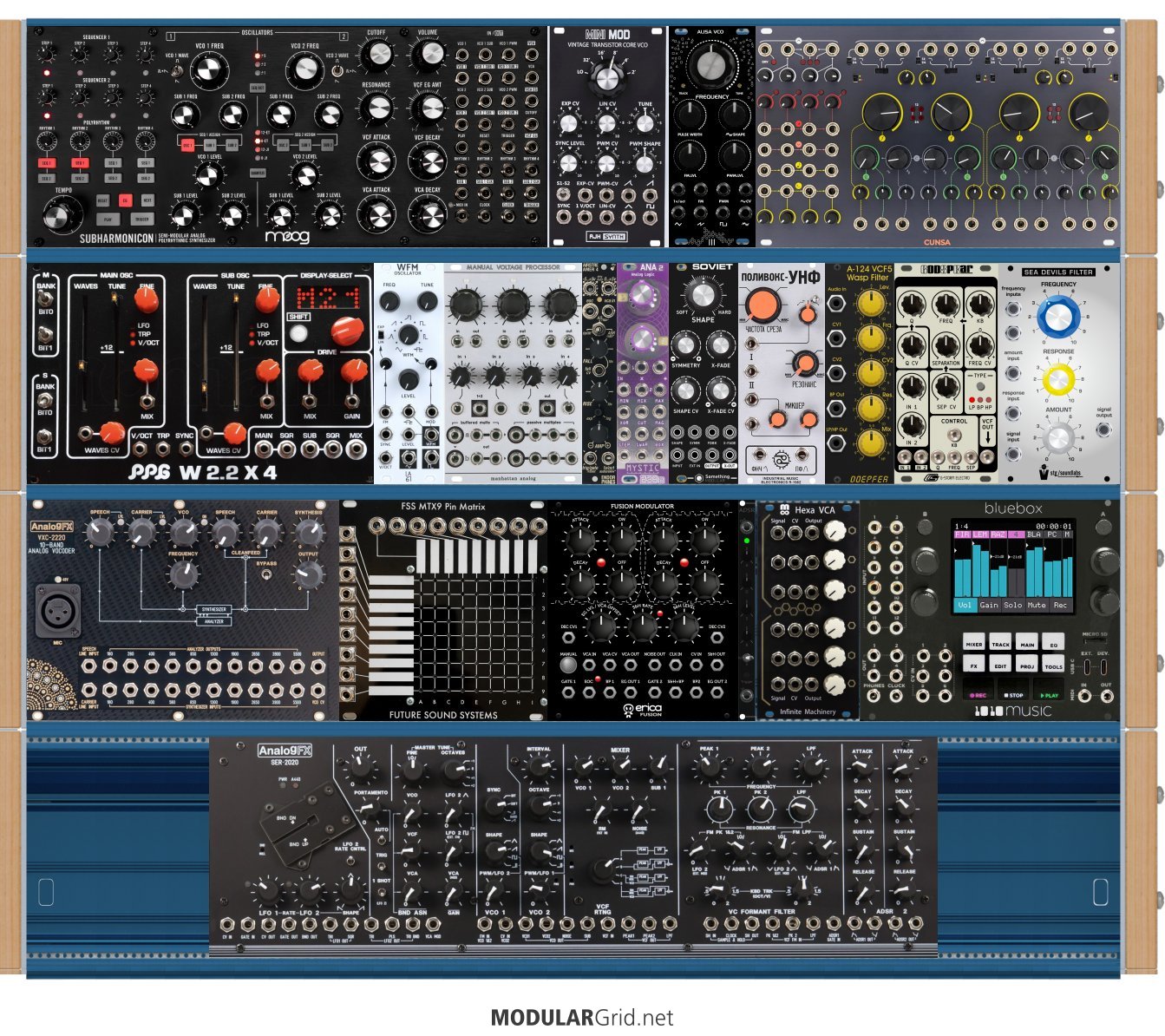
Task: Click the MINI MOD octave selector knob
Action: pos(607,79)
